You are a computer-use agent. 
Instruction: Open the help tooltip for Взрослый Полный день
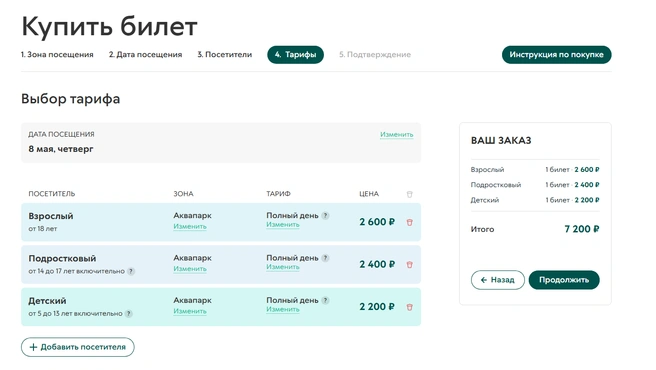pyautogui.click(x=325, y=216)
